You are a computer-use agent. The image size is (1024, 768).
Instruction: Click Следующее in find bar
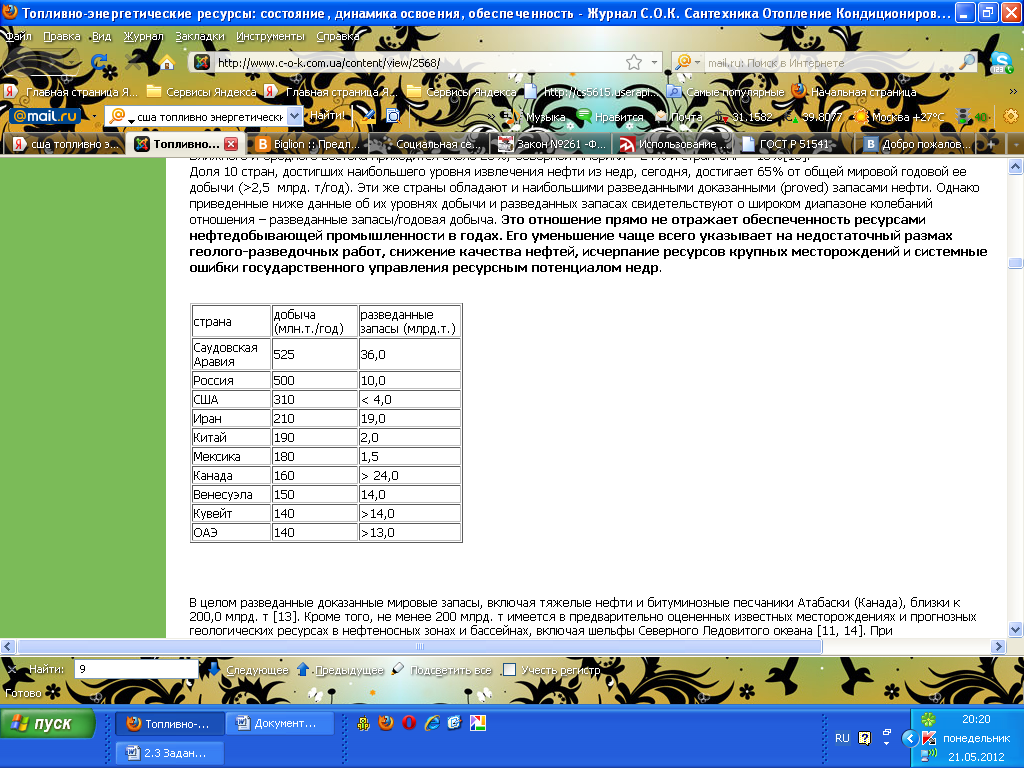(x=249, y=670)
